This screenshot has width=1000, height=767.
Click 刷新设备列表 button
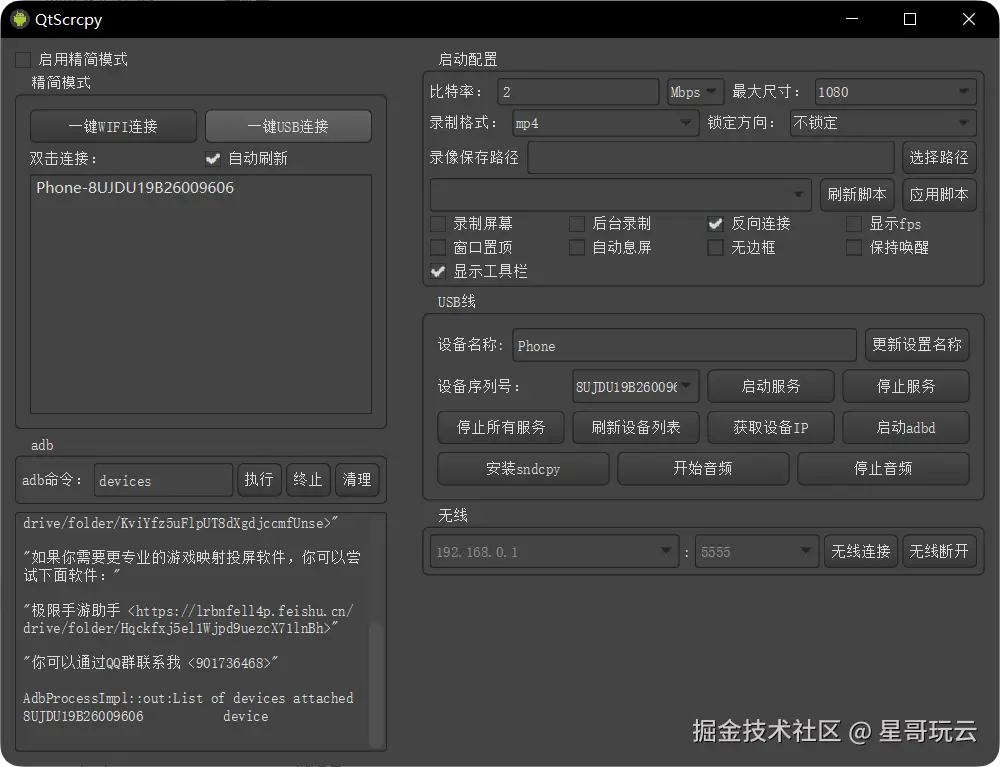coord(636,427)
